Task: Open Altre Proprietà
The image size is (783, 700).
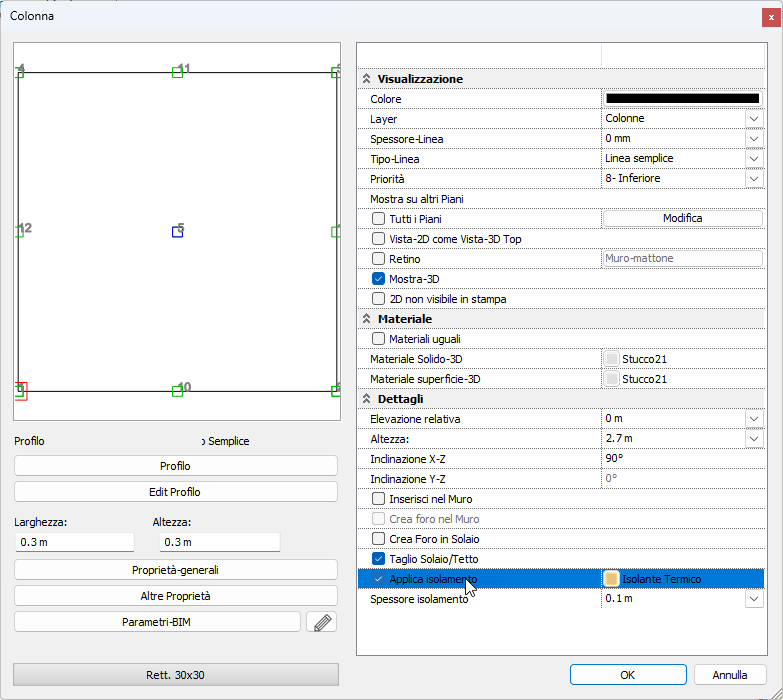Action: 176,596
